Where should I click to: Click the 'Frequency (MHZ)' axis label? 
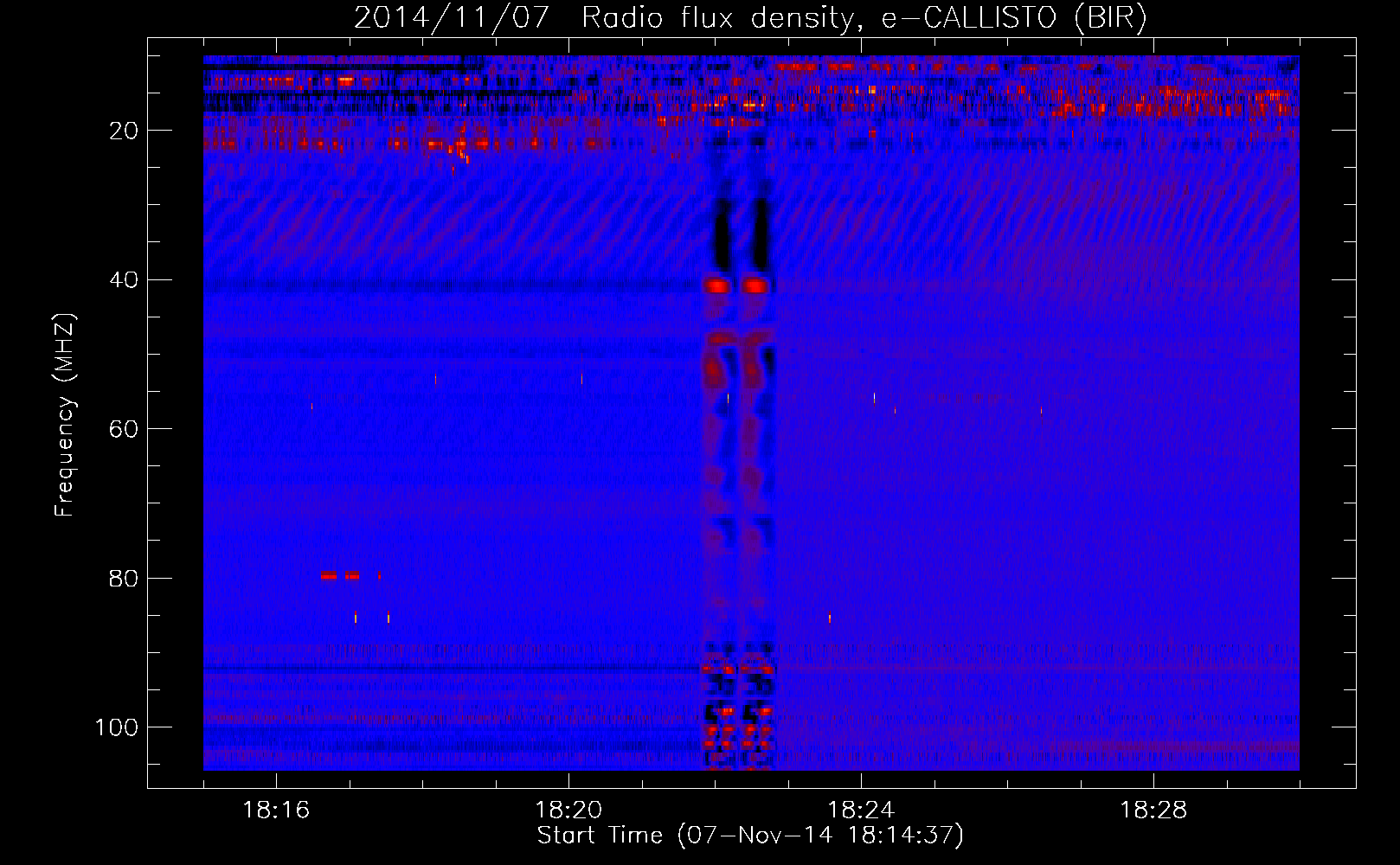coord(65,414)
